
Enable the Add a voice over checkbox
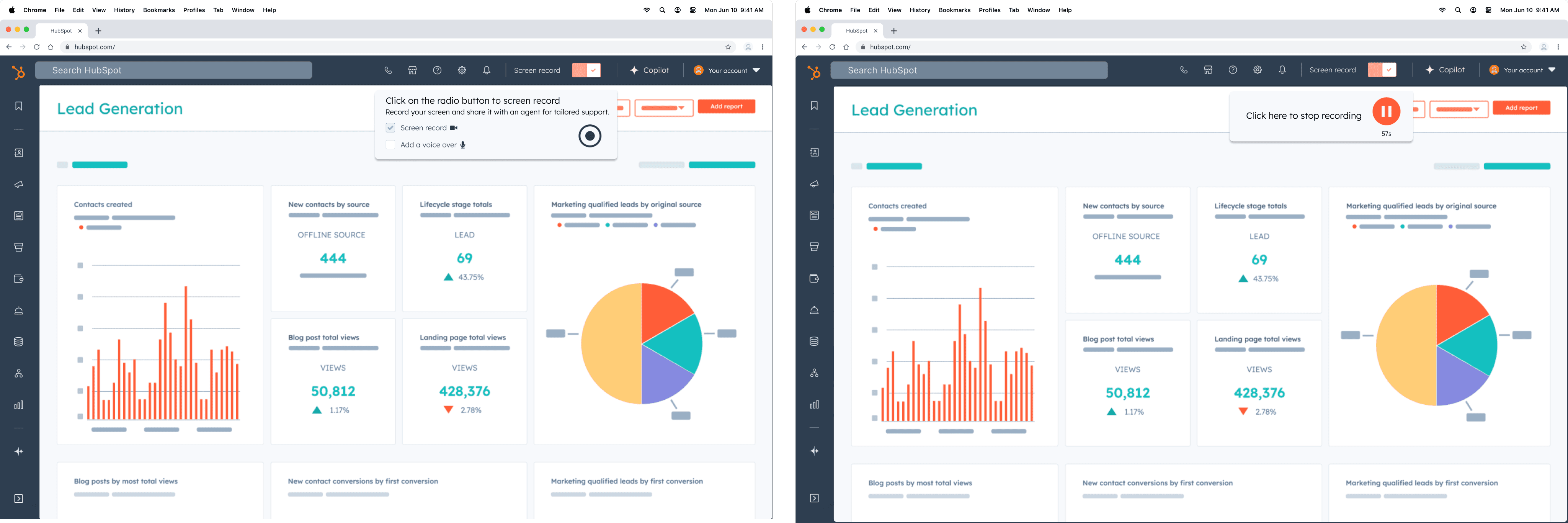coord(391,145)
